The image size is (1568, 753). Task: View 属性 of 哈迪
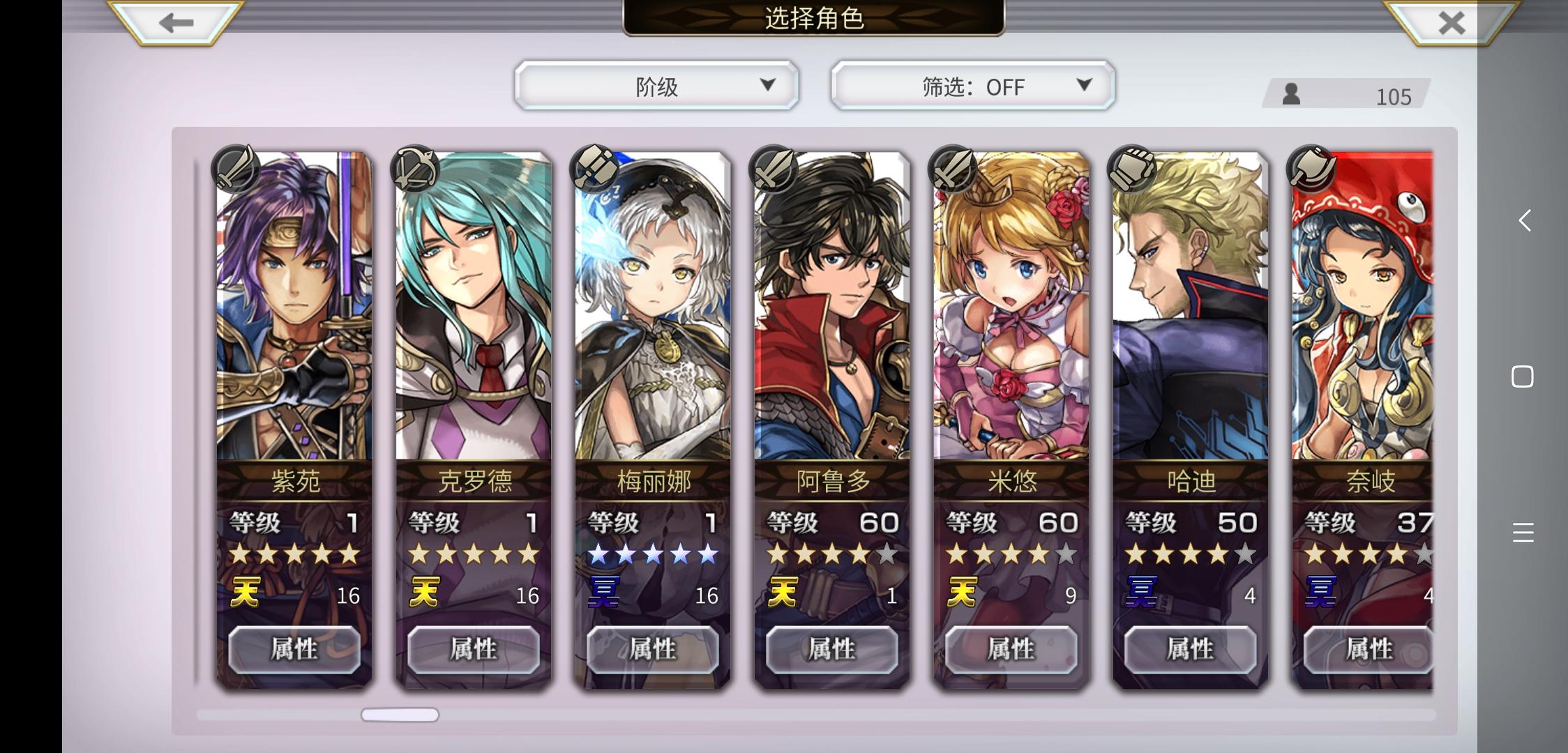tap(1191, 649)
